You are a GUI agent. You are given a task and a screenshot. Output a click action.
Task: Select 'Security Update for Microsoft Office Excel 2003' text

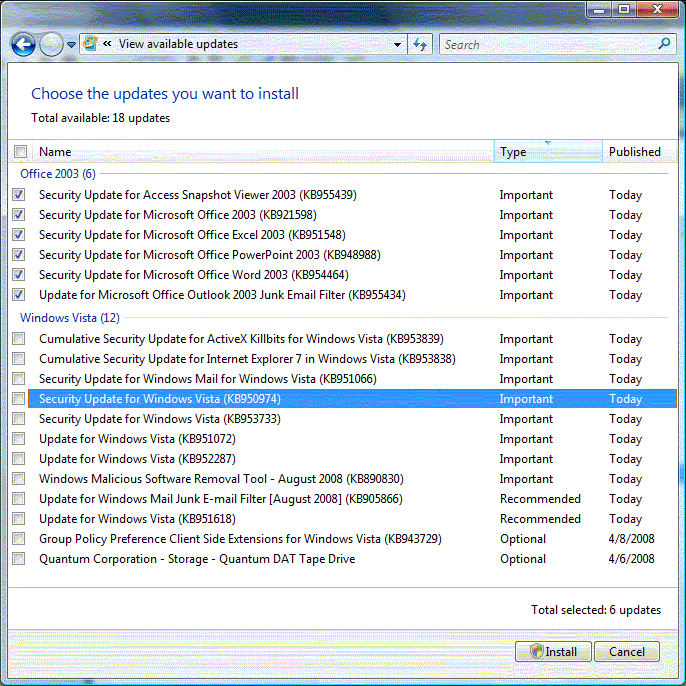tap(192, 235)
